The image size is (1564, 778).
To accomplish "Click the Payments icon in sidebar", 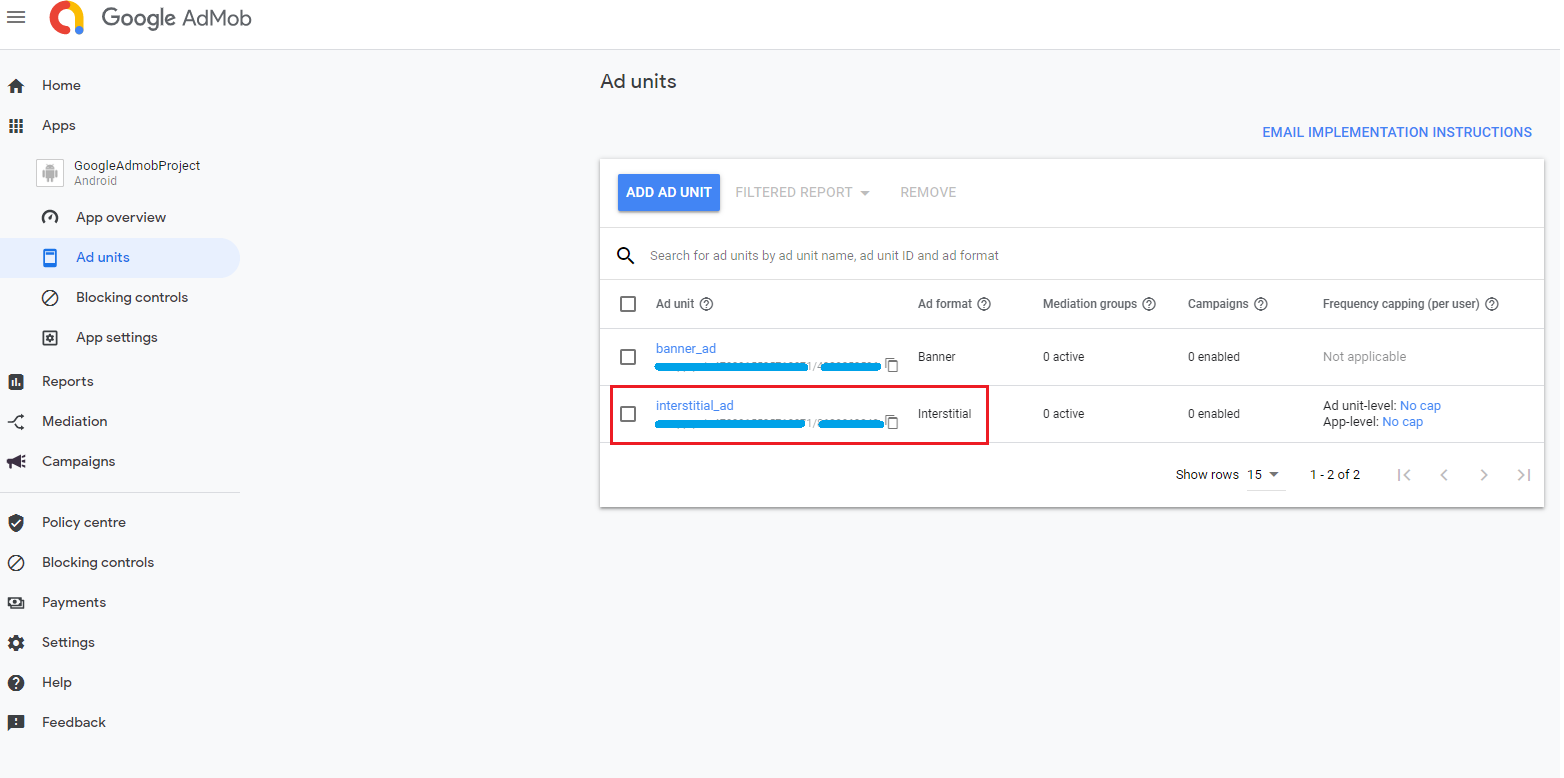I will pyautogui.click(x=16, y=603).
